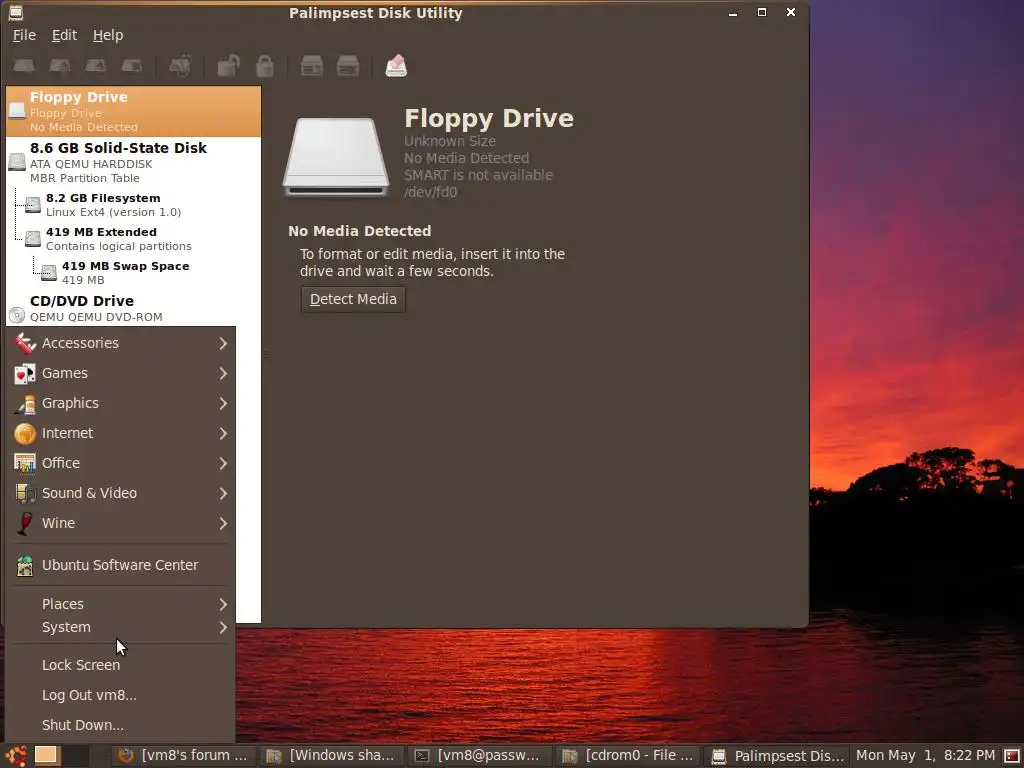1024x768 pixels.
Task: Click the panel clock showing 8:22 PM
Action: tap(925, 756)
